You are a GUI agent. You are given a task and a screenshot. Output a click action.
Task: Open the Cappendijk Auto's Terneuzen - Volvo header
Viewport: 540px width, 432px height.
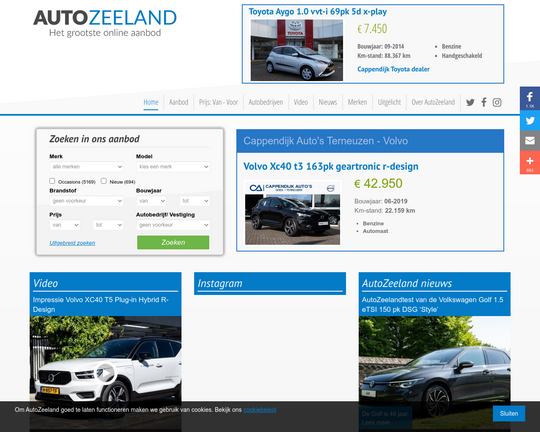click(x=370, y=141)
